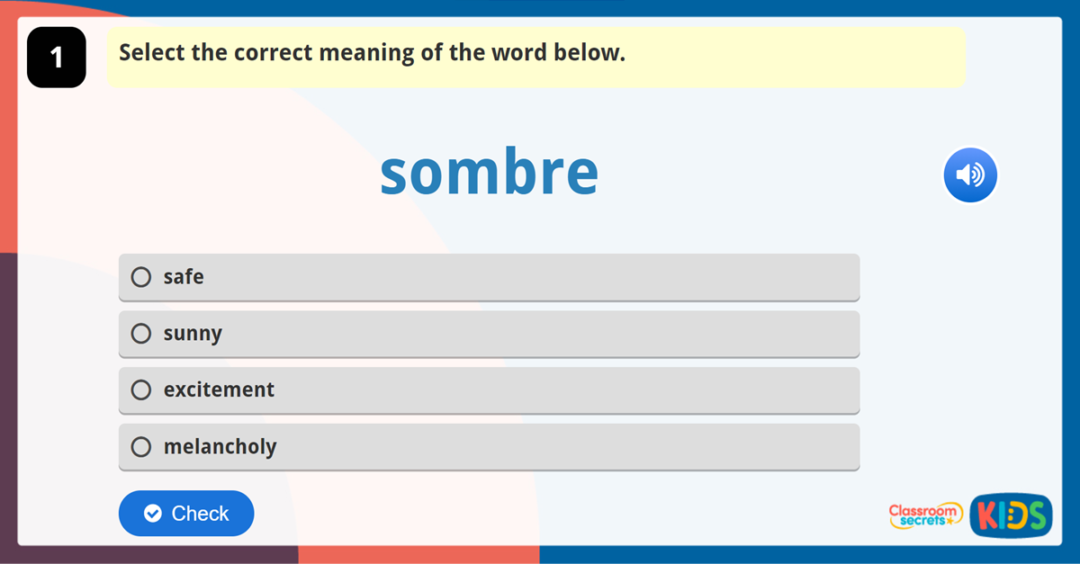Viewport: 1080px width, 564px height.
Task: Click the KIDS logo badge
Action: tap(1011, 516)
